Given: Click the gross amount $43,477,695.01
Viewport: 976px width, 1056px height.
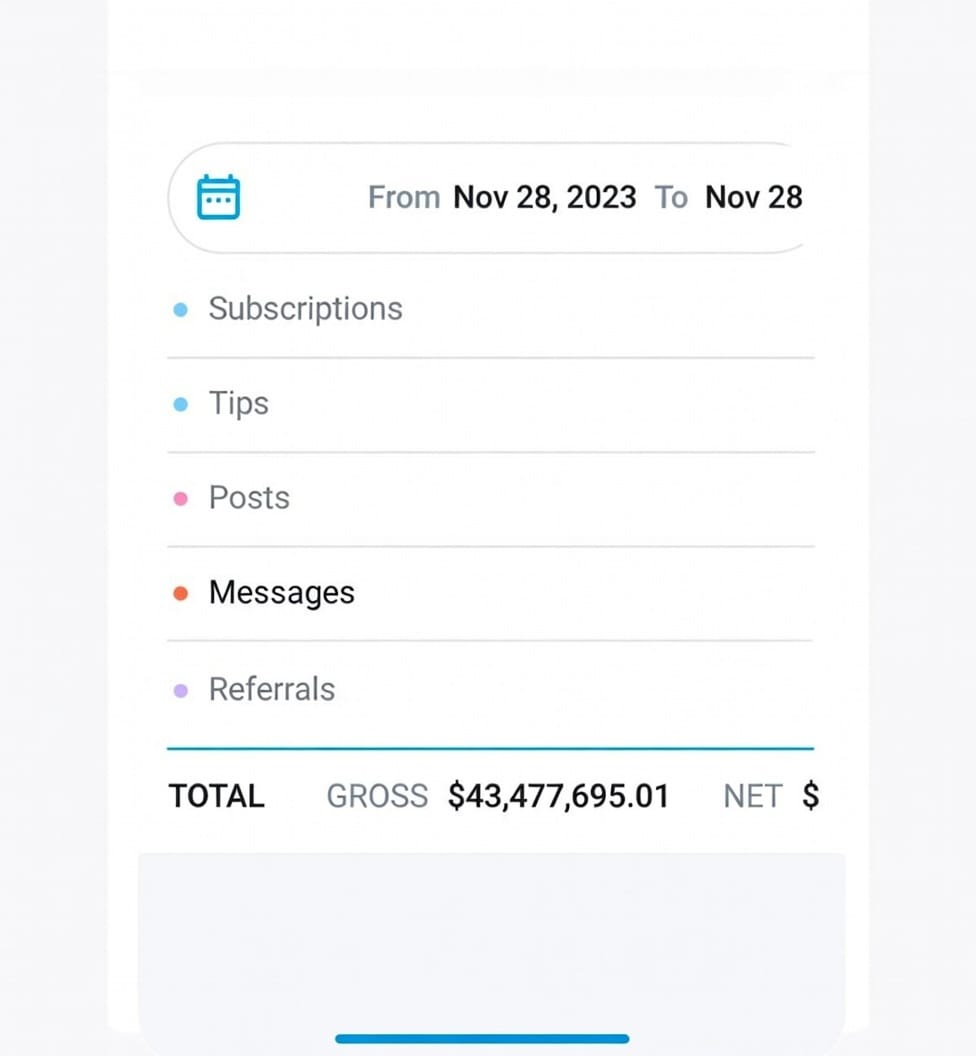Looking at the screenshot, I should pyautogui.click(x=558, y=797).
